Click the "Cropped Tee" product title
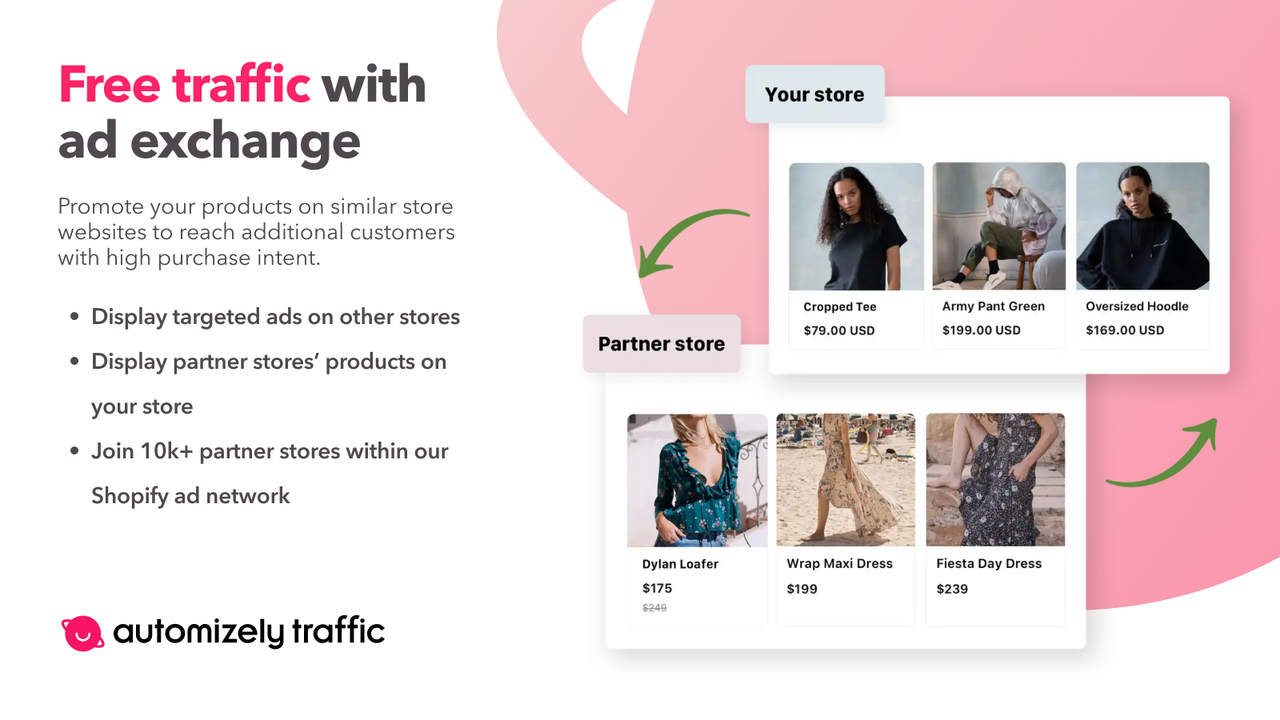This screenshot has height=720, width=1280. point(840,307)
